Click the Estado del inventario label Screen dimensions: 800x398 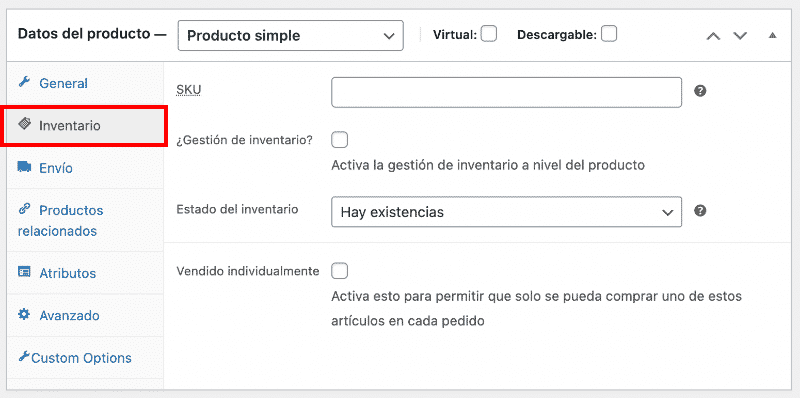point(237,209)
